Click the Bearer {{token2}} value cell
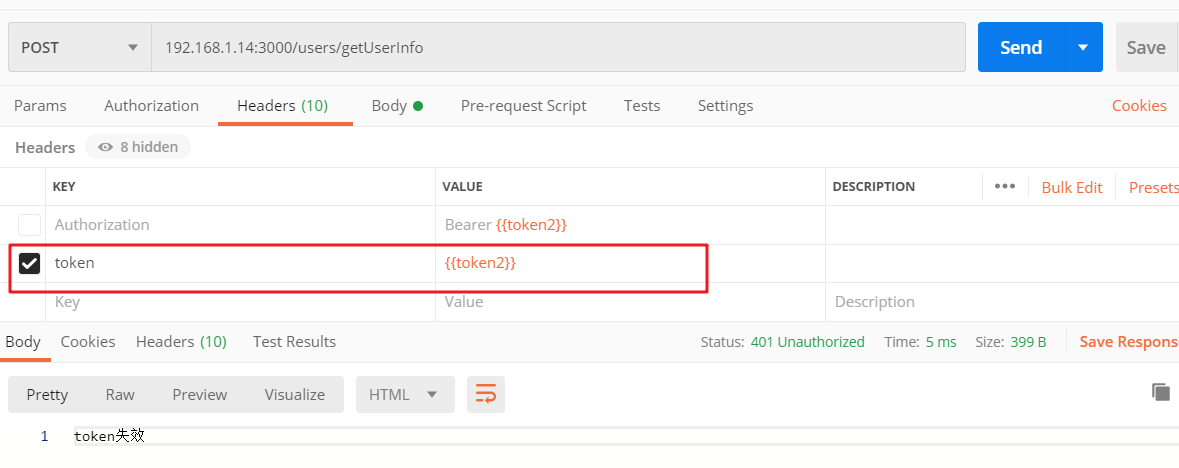This screenshot has height=468, width=1179. click(x=630, y=225)
